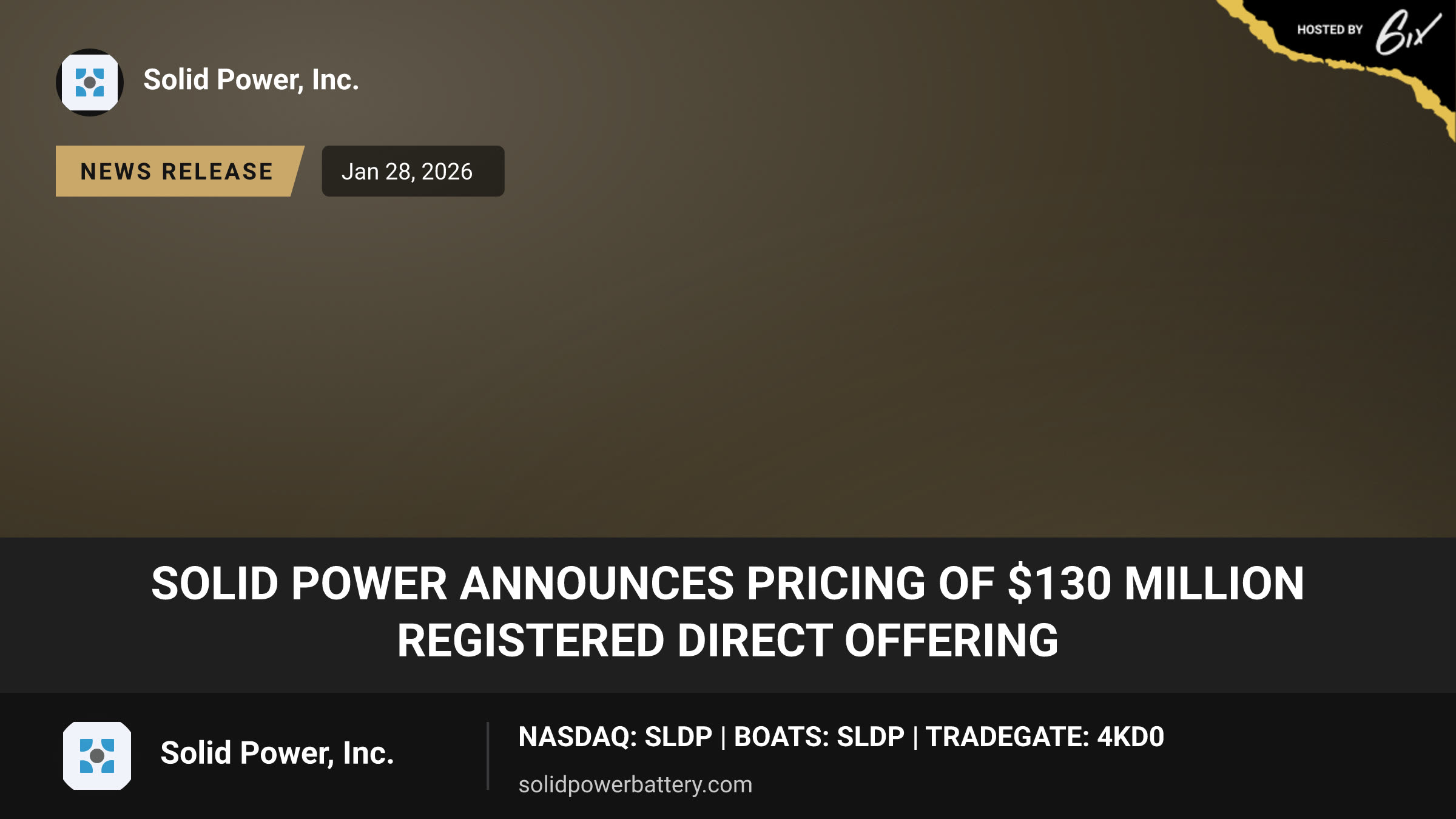This screenshot has width=1456, height=819.
Task: Click the HOSTED BY label
Action: point(1330,30)
